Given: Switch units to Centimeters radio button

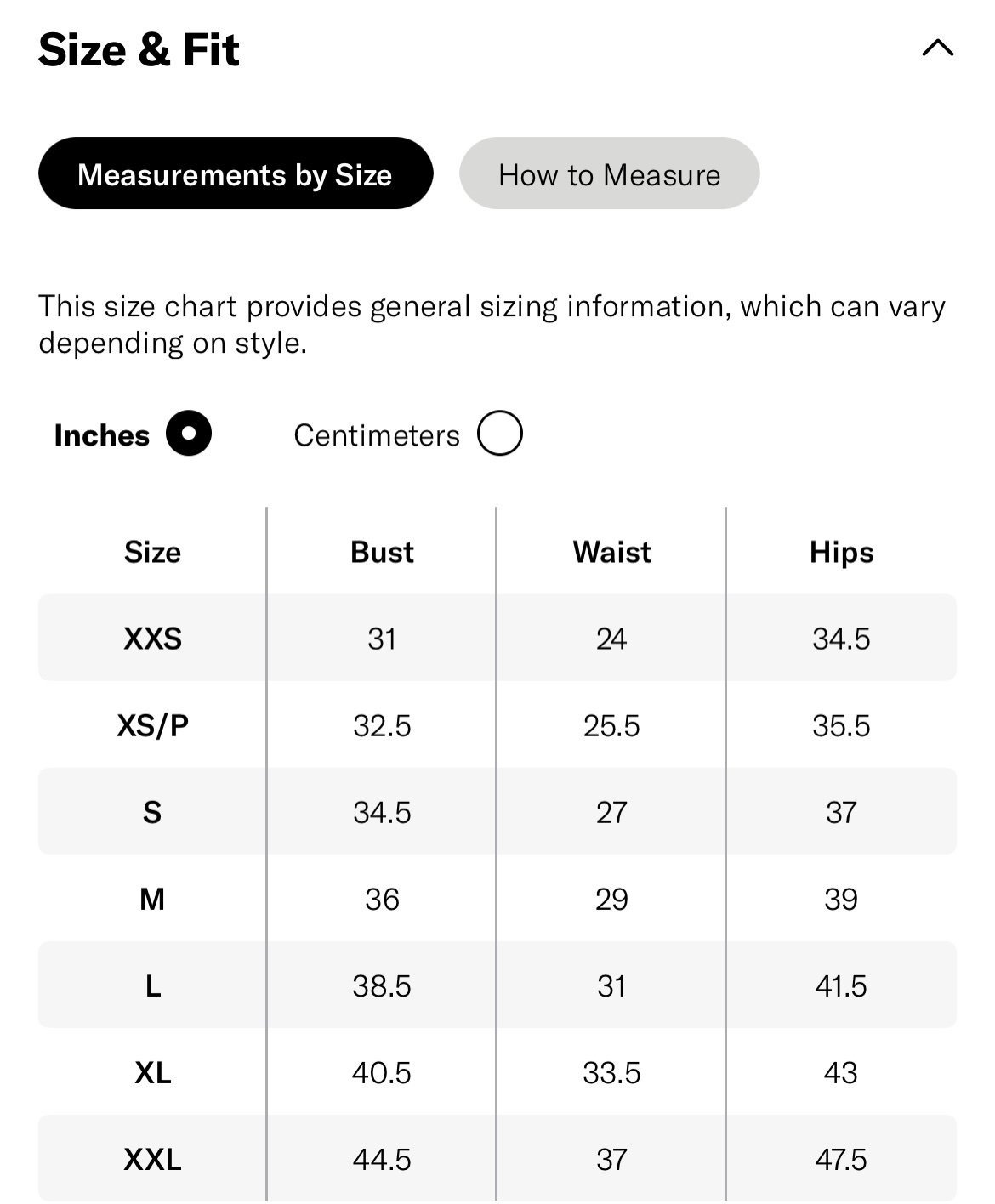Looking at the screenshot, I should (499, 434).
